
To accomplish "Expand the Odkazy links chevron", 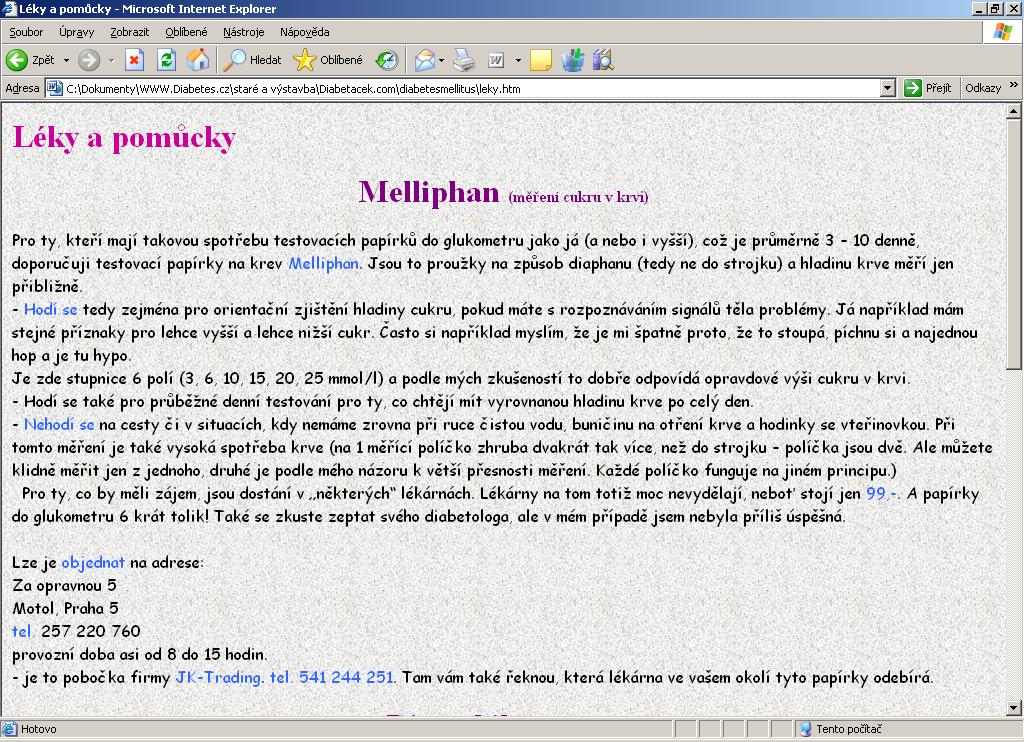I will click(x=1014, y=85).
